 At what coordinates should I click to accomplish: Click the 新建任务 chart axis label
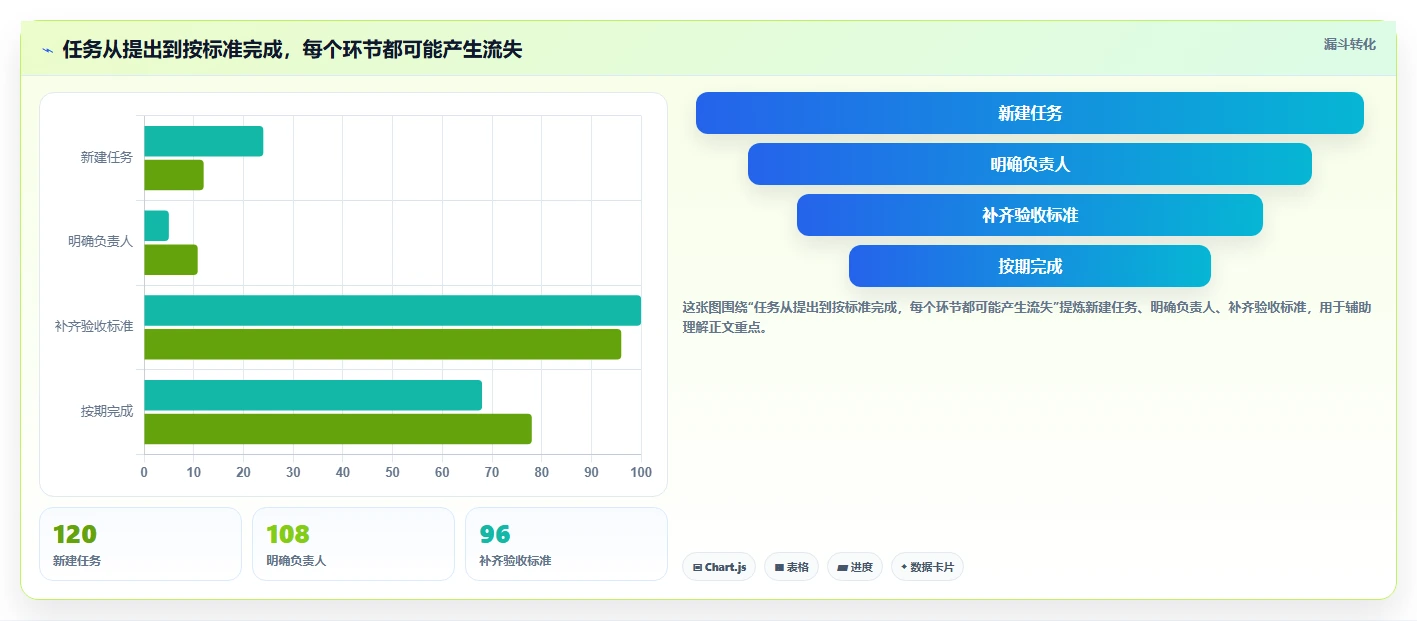click(x=107, y=158)
